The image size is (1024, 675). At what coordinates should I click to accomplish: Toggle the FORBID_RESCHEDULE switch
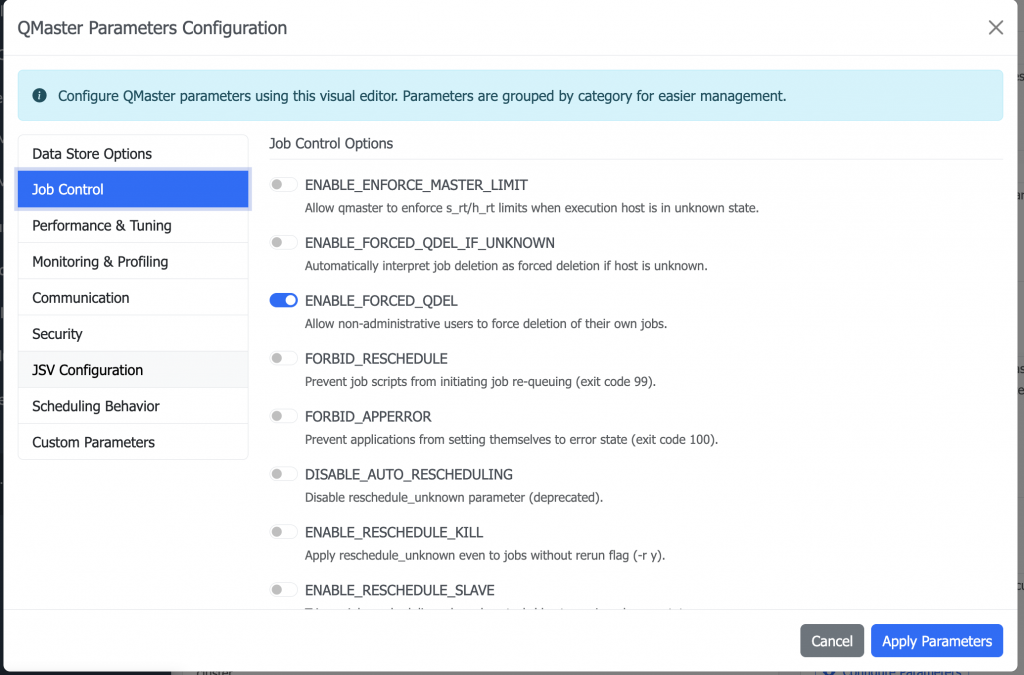coord(284,358)
